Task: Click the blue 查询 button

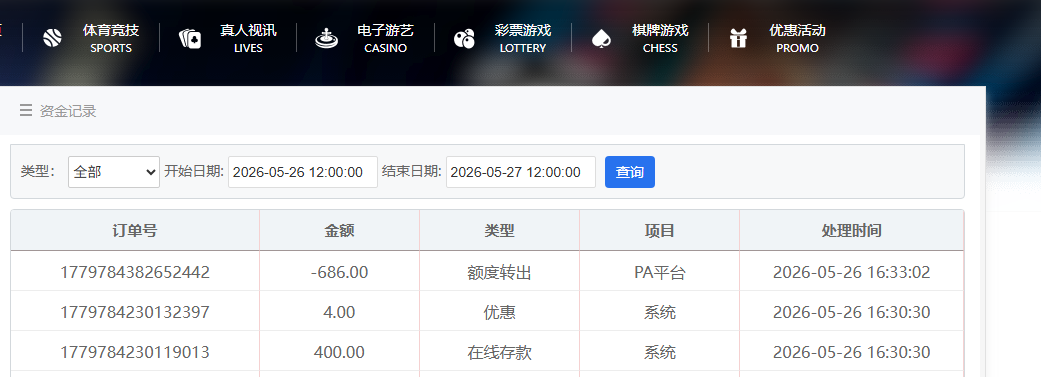Action: [629, 172]
